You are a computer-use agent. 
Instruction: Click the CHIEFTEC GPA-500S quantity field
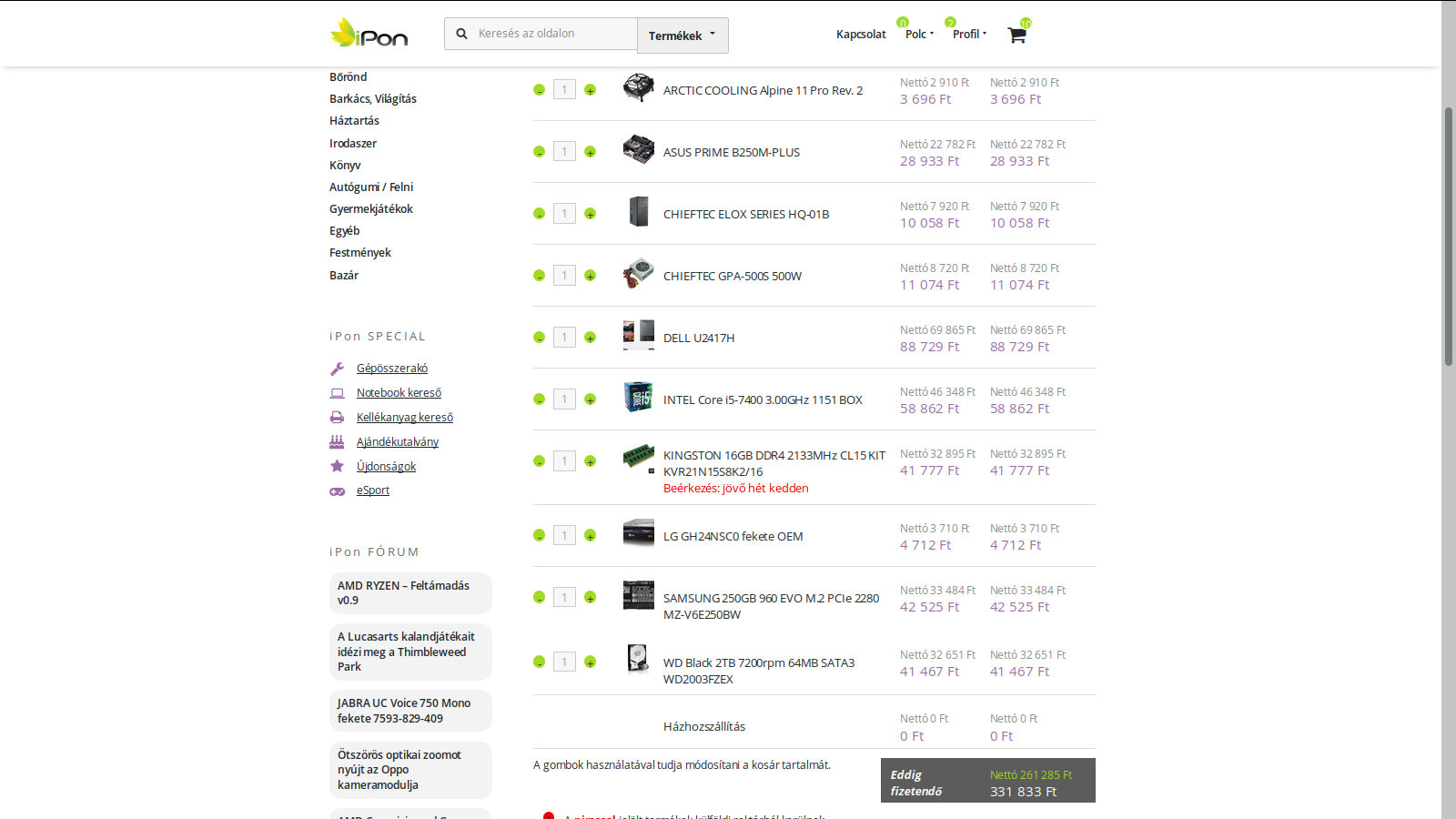pyautogui.click(x=564, y=276)
